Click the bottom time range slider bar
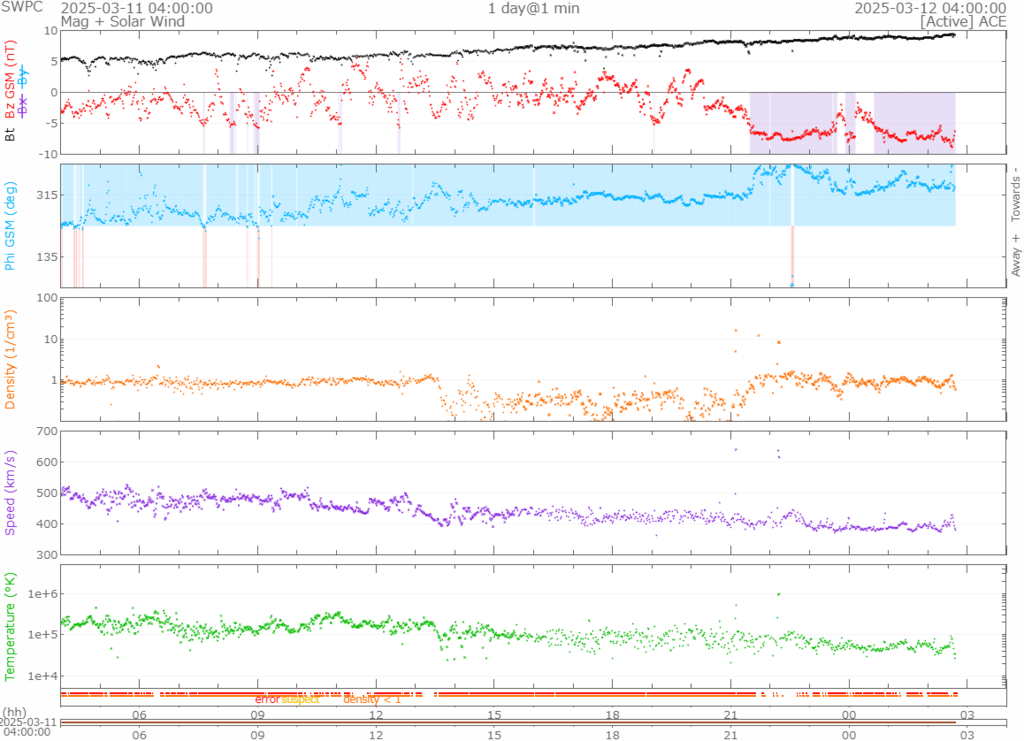1024x741 pixels. pos(530,723)
